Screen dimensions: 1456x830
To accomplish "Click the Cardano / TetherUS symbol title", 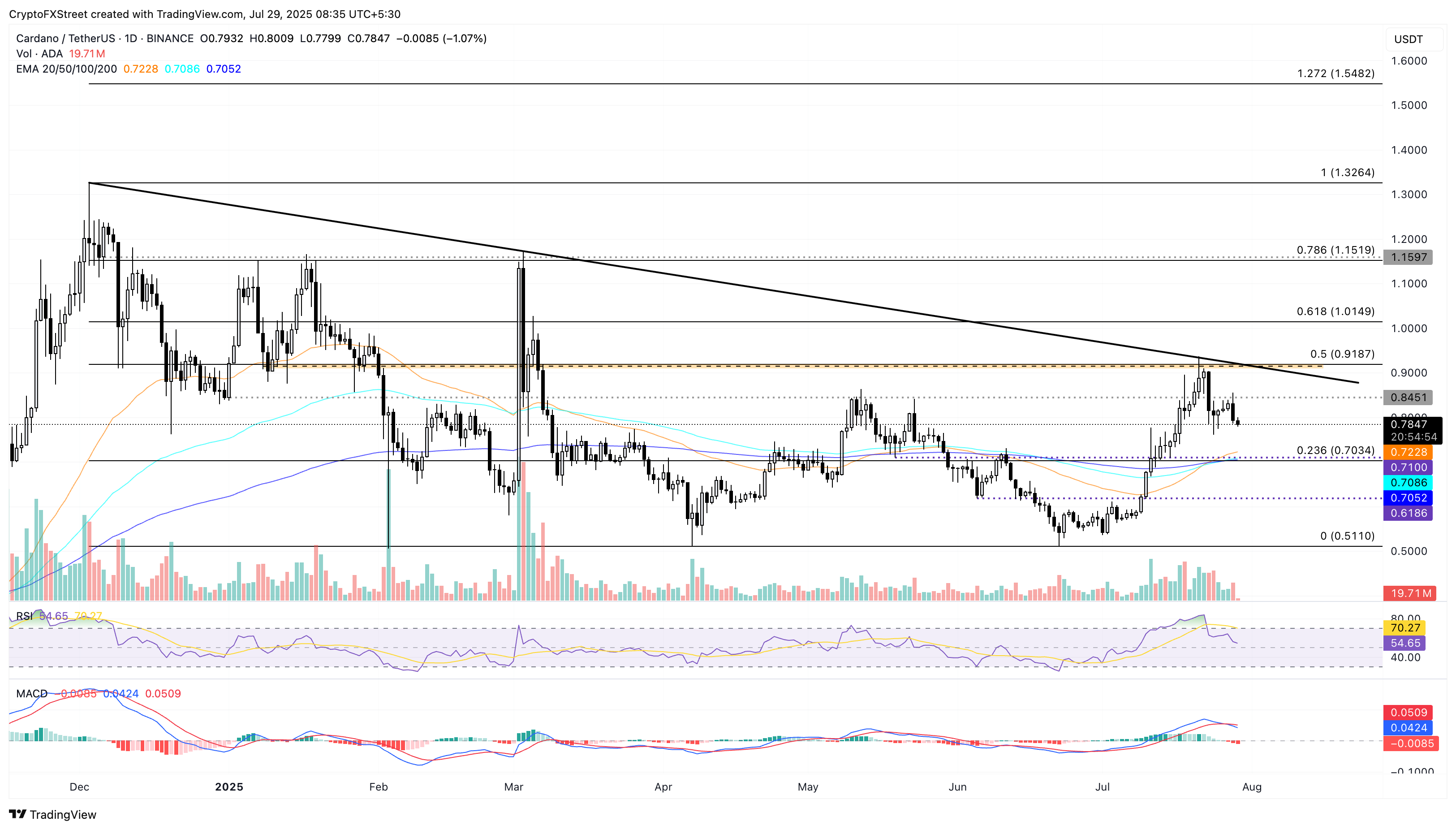I will click(x=65, y=38).
